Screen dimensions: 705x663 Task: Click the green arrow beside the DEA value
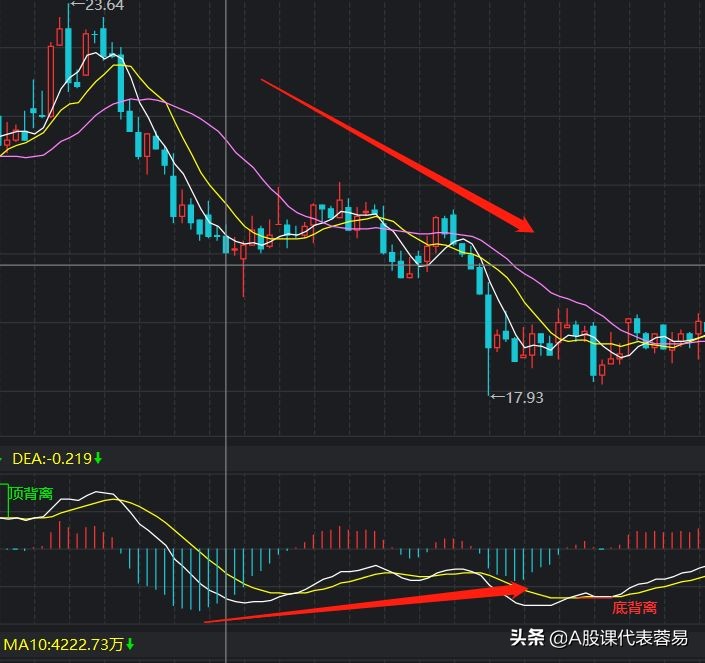tap(98, 459)
